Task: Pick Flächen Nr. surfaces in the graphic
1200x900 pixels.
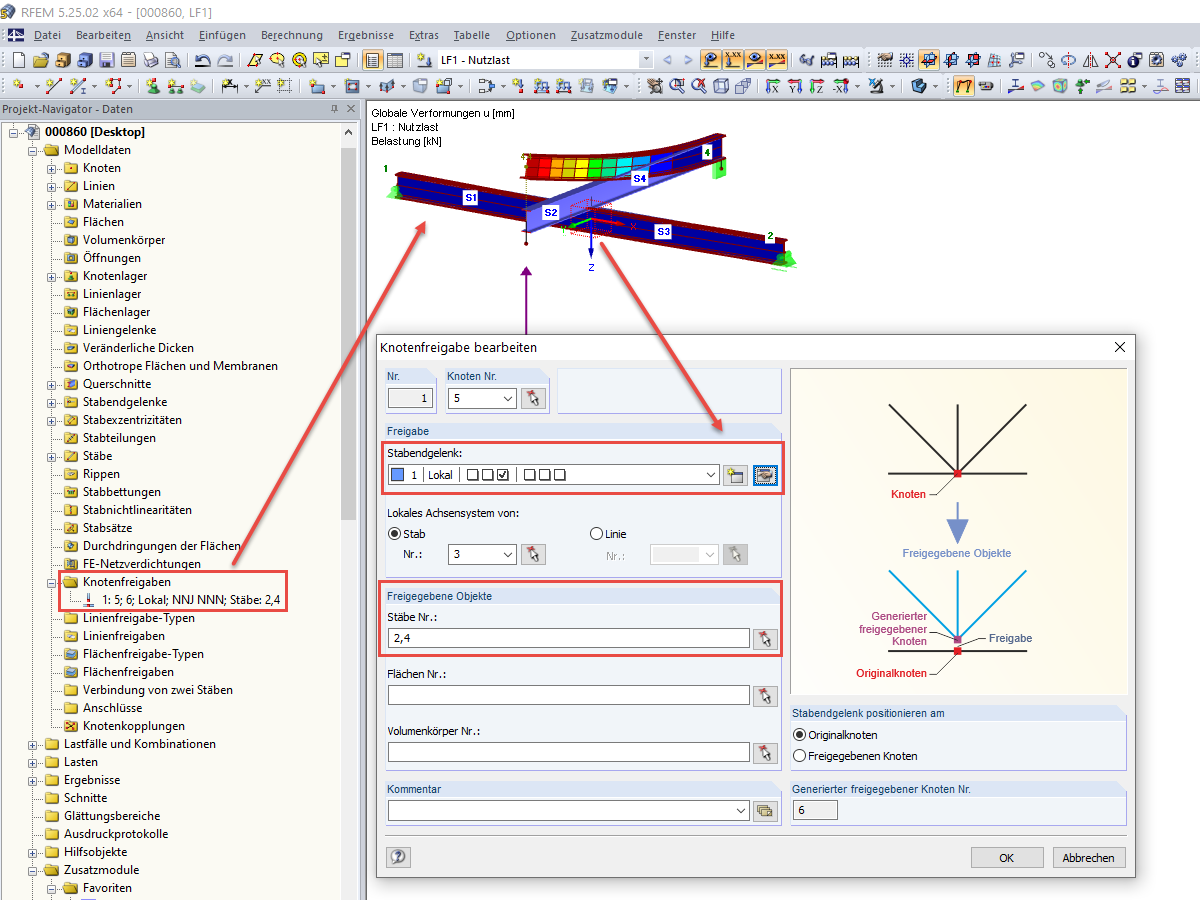Action: [766, 695]
